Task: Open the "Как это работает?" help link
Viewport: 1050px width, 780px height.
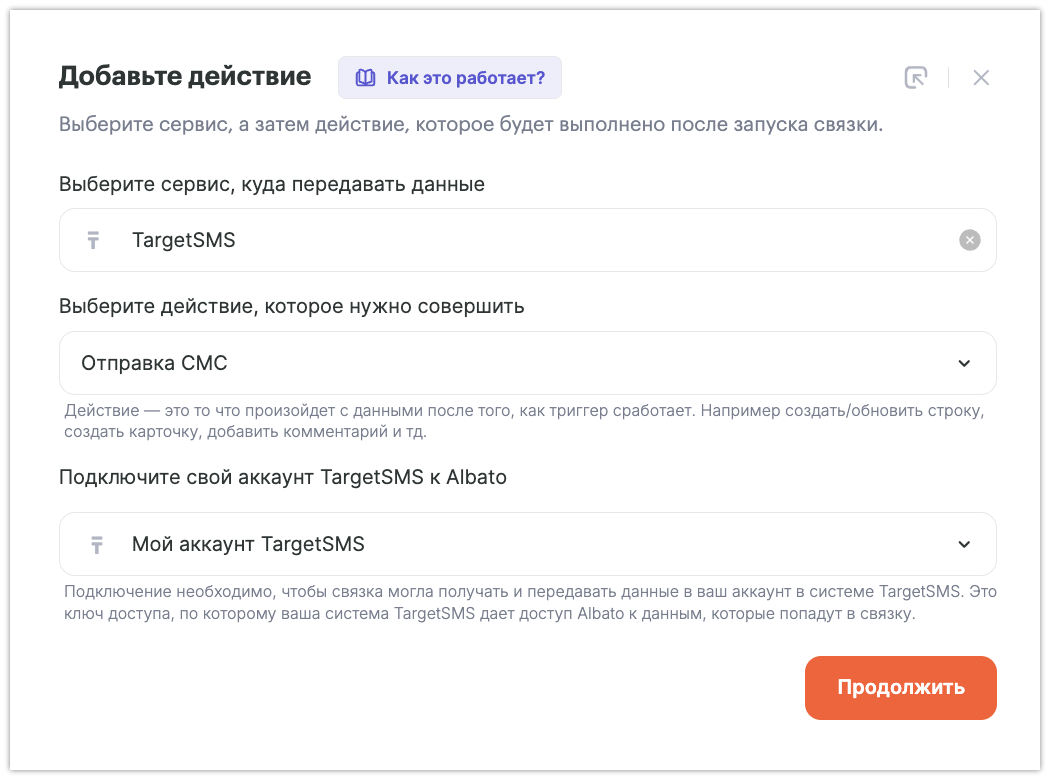Action: (x=465, y=78)
